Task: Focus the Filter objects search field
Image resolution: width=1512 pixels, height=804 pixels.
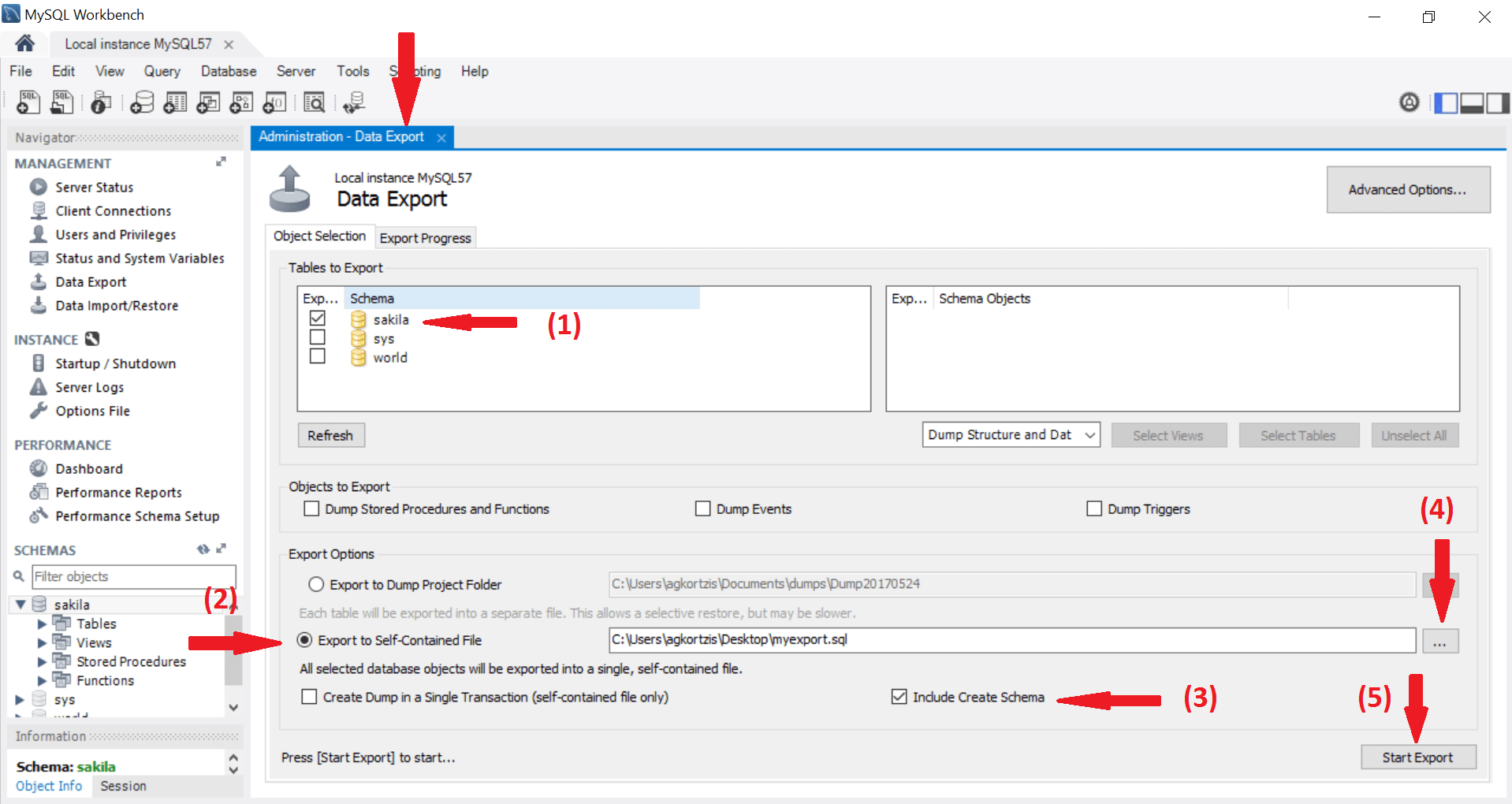Action: [x=133, y=576]
